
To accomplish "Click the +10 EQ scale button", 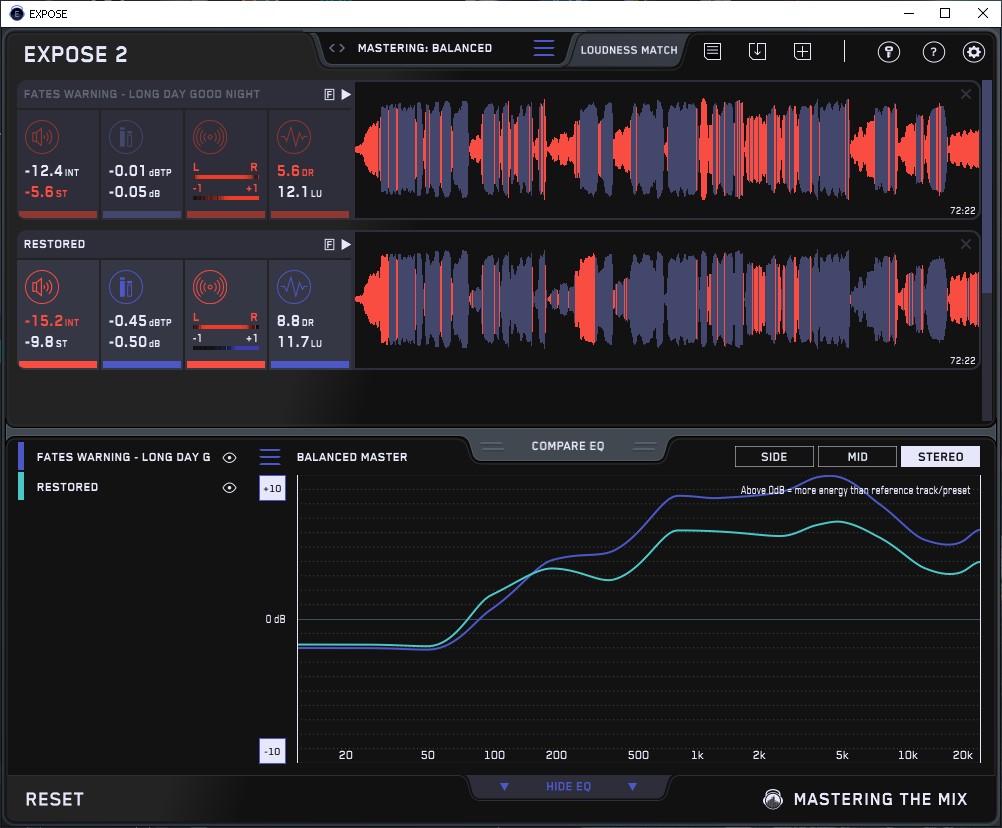I will (272, 488).
